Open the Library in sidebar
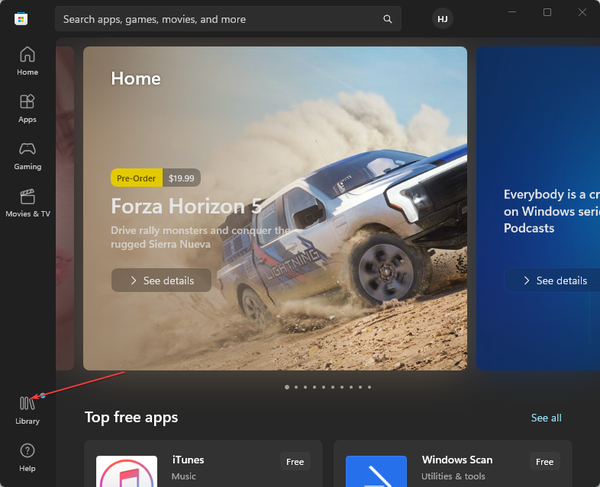 [27, 411]
